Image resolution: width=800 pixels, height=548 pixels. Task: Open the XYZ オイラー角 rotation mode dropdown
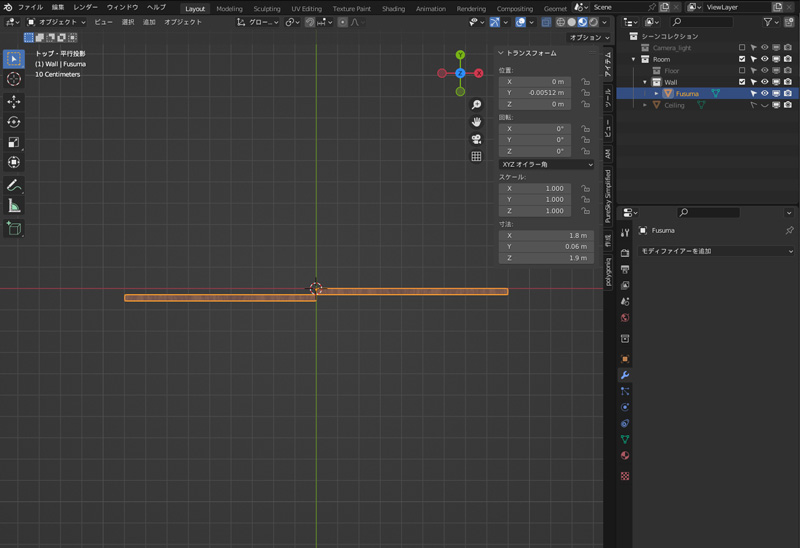pyautogui.click(x=546, y=164)
